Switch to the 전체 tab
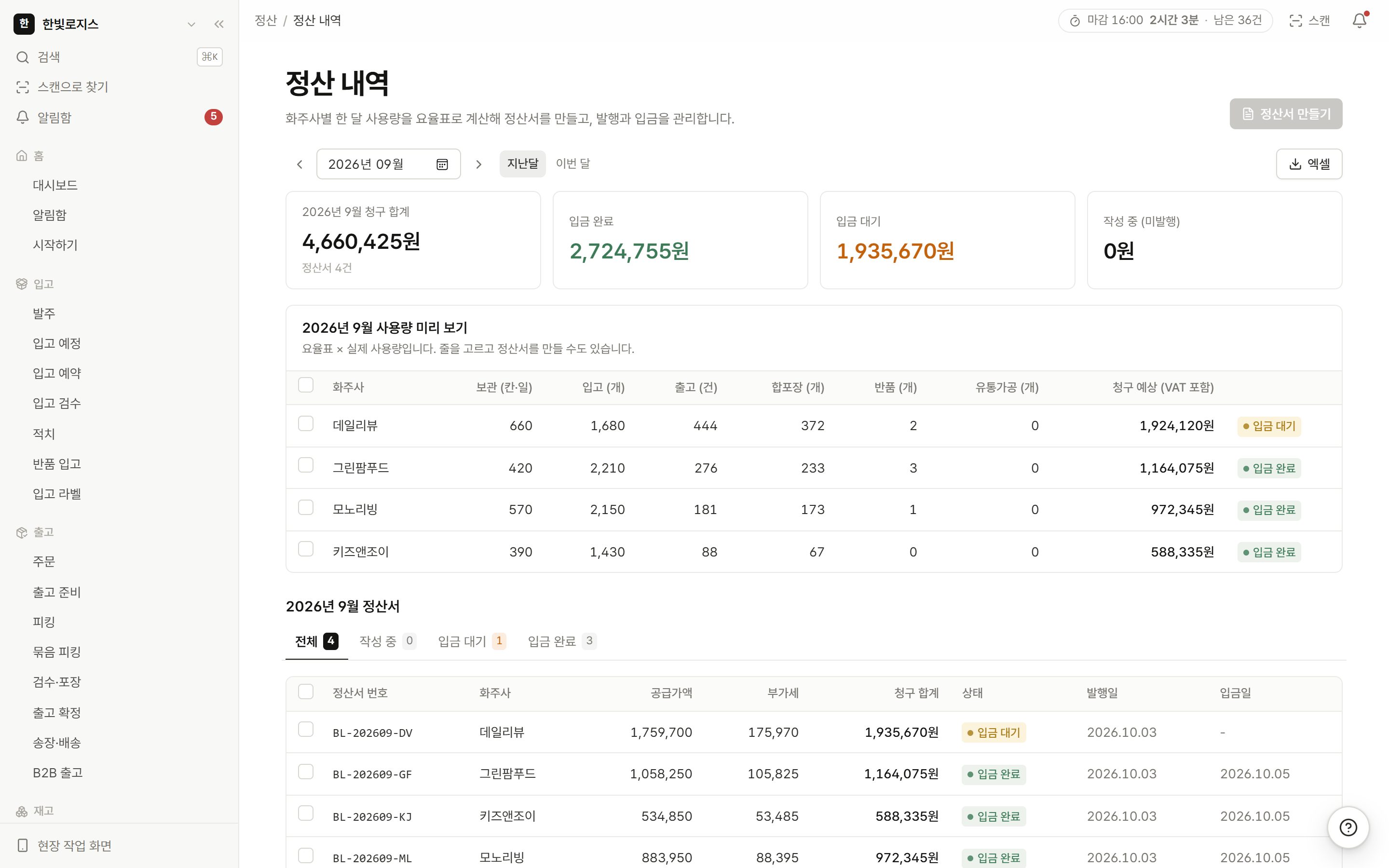 pos(316,641)
